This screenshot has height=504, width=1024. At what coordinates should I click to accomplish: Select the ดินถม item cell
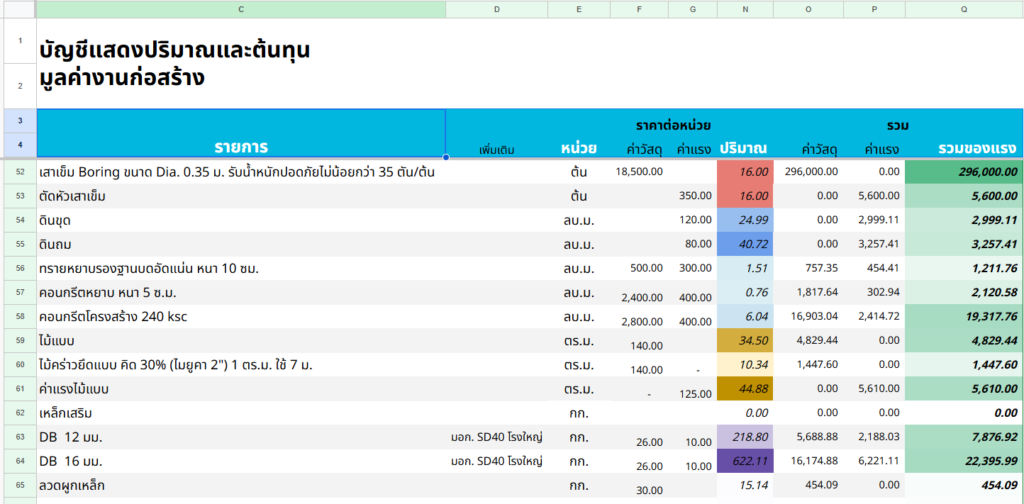click(241, 244)
